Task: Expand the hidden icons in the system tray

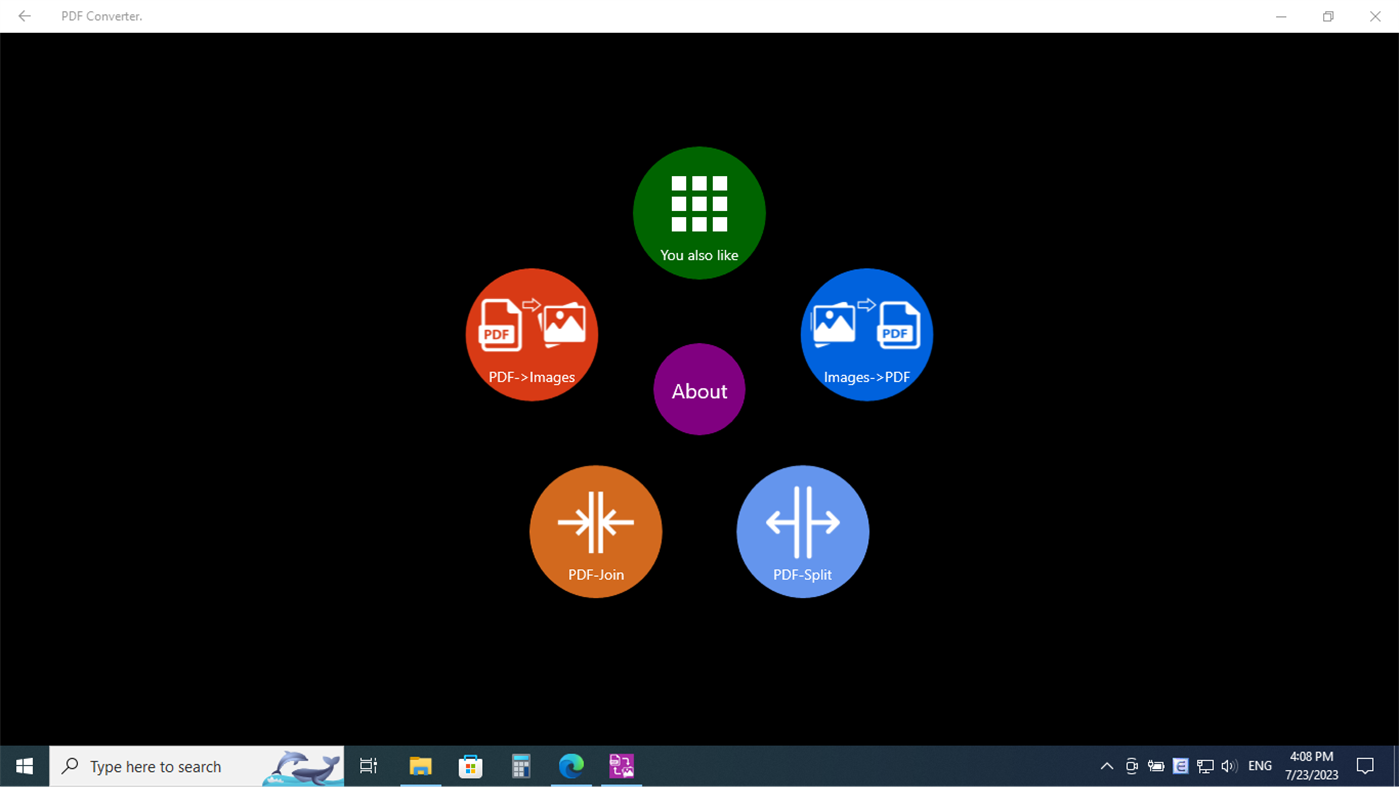Action: (1106, 766)
